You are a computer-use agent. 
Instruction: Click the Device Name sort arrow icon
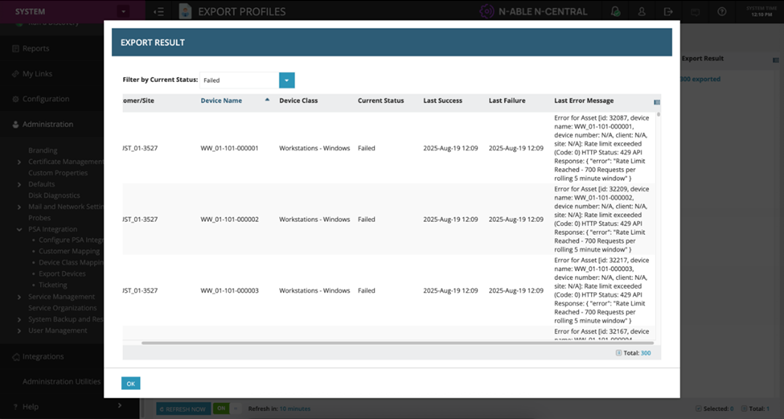[267, 101]
